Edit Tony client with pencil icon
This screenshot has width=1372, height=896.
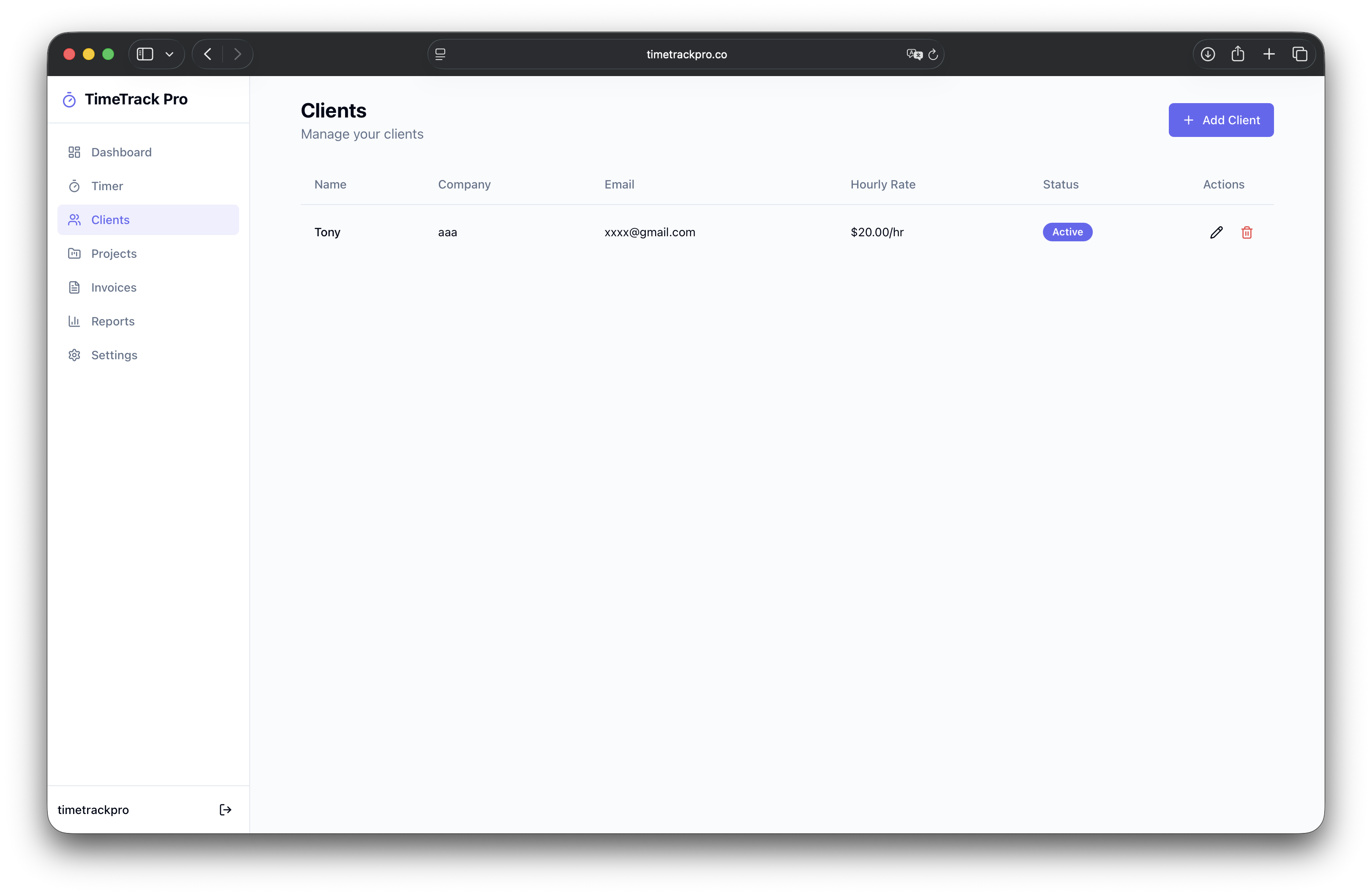tap(1217, 232)
